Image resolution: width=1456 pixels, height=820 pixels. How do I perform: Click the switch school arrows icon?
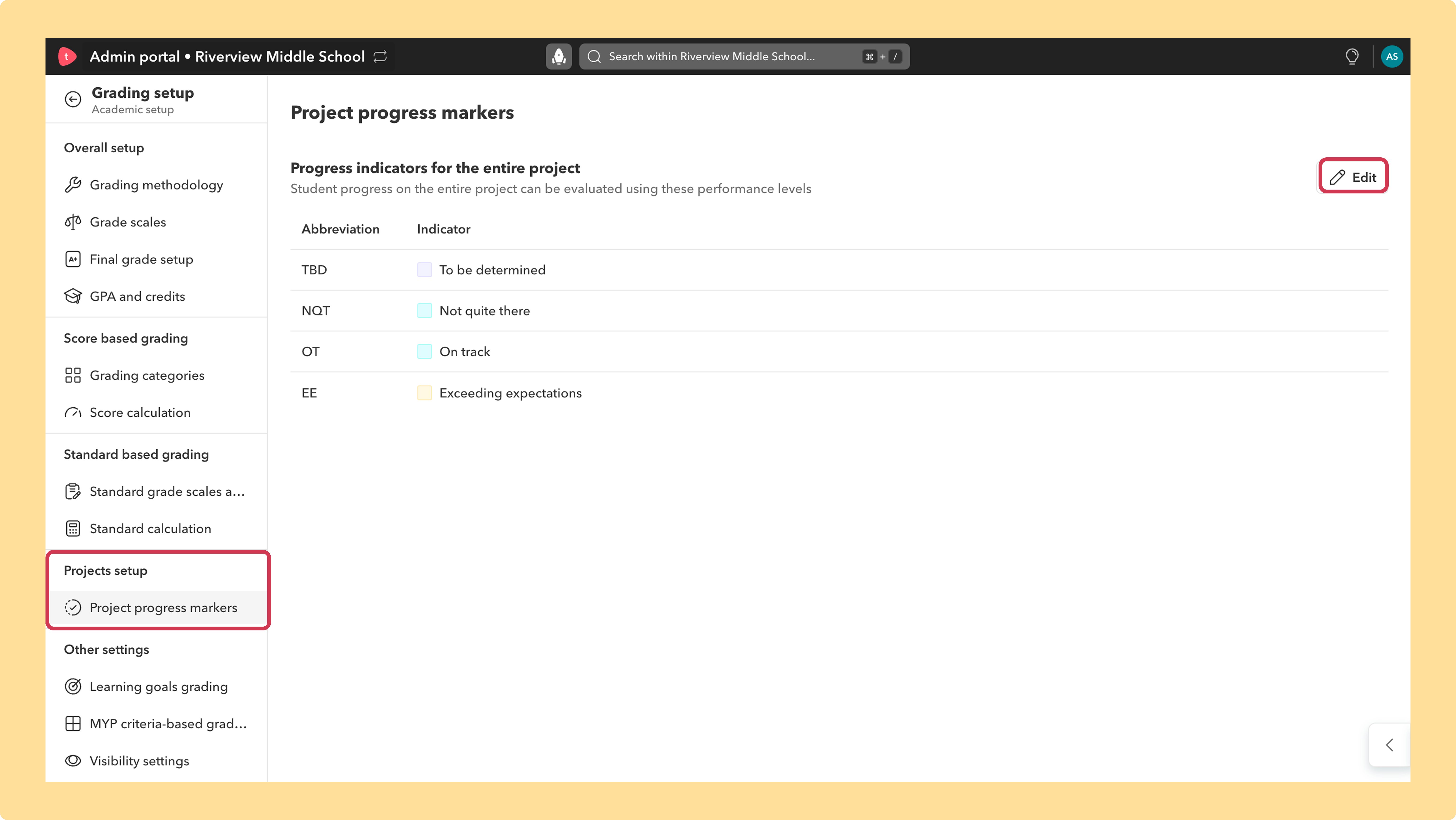coord(380,56)
